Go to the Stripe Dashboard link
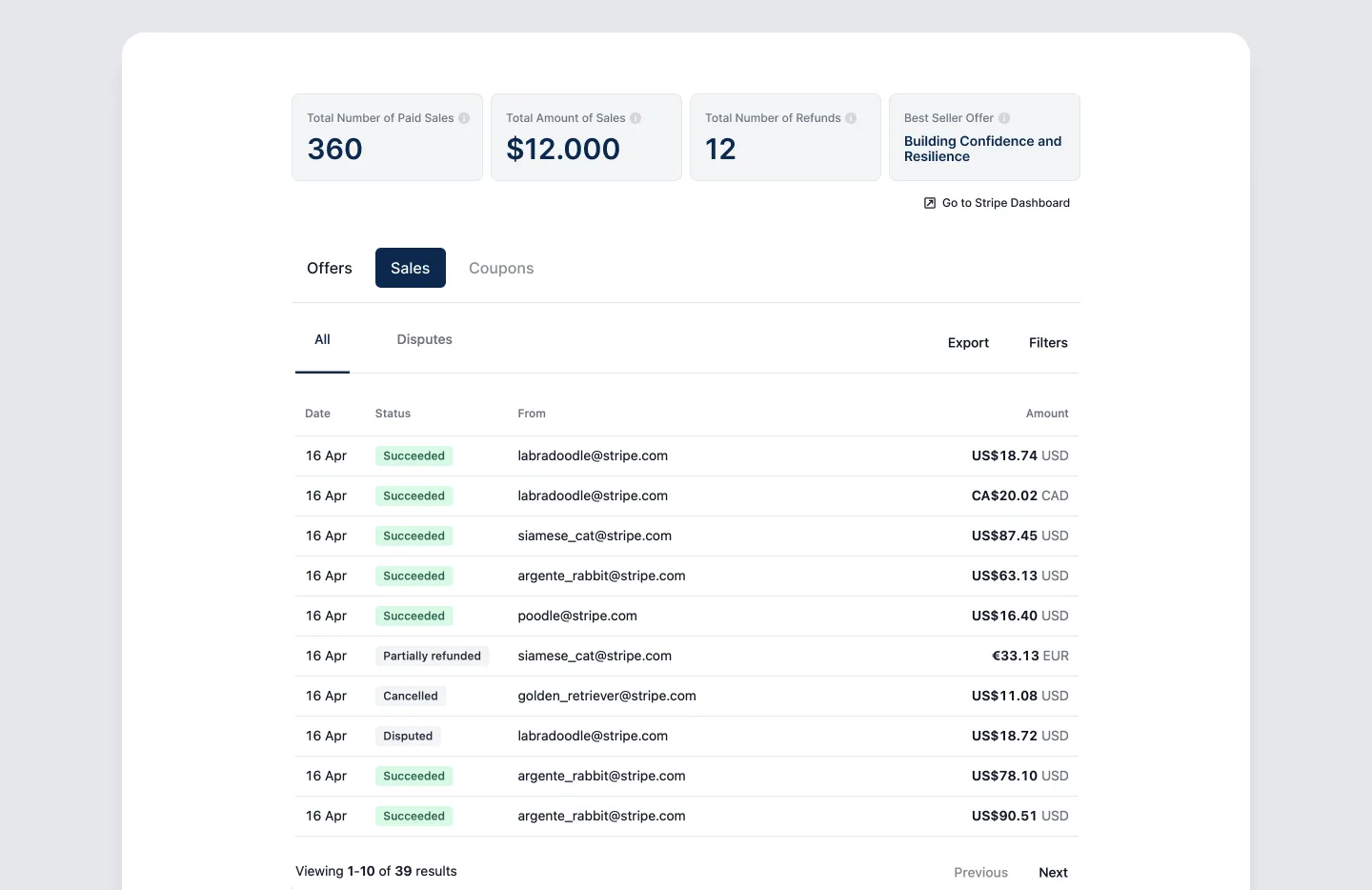1372x890 pixels. click(1006, 203)
